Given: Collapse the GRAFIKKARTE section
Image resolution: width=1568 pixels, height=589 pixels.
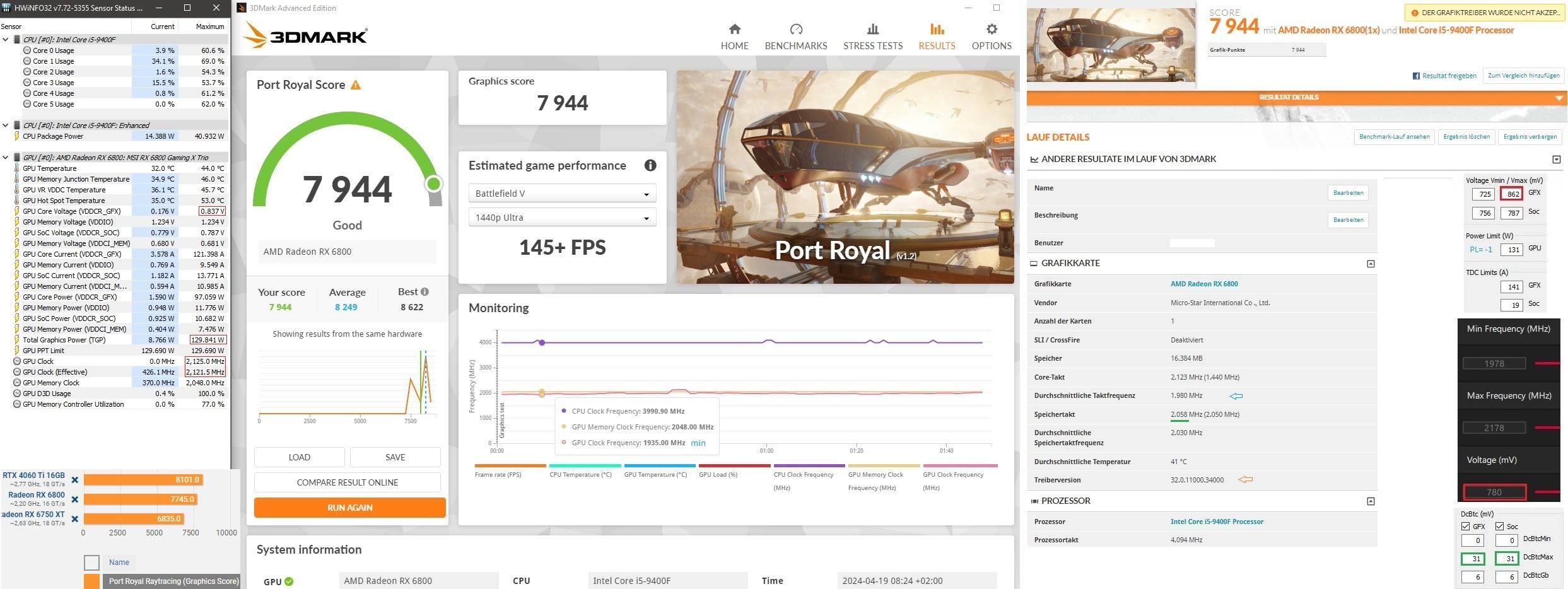Looking at the screenshot, I should tap(1371, 264).
